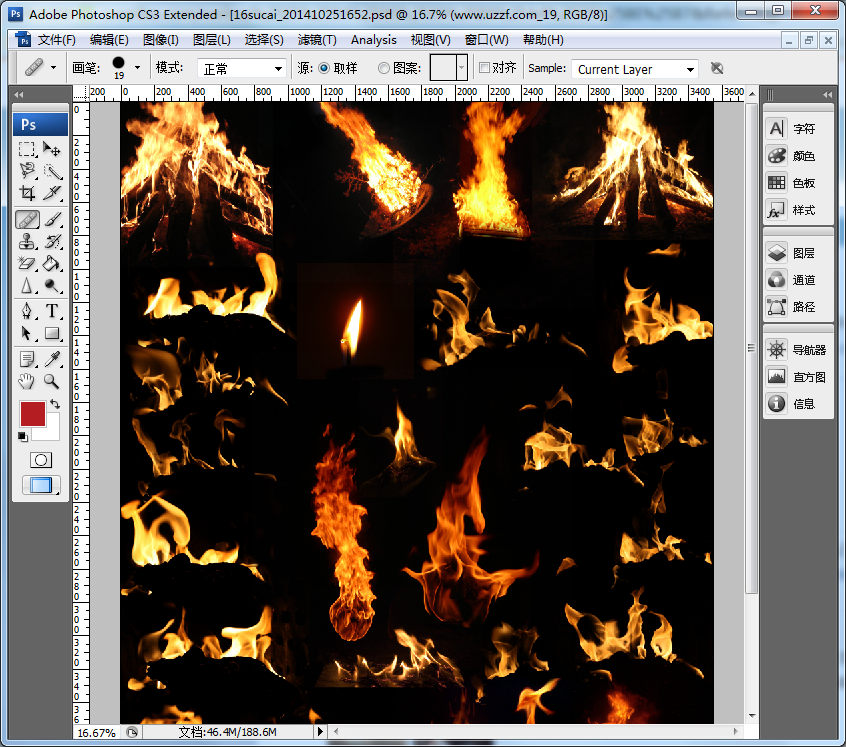Select the Rectangular Marquee tool
Image resolution: width=846 pixels, height=747 pixels.
28,149
